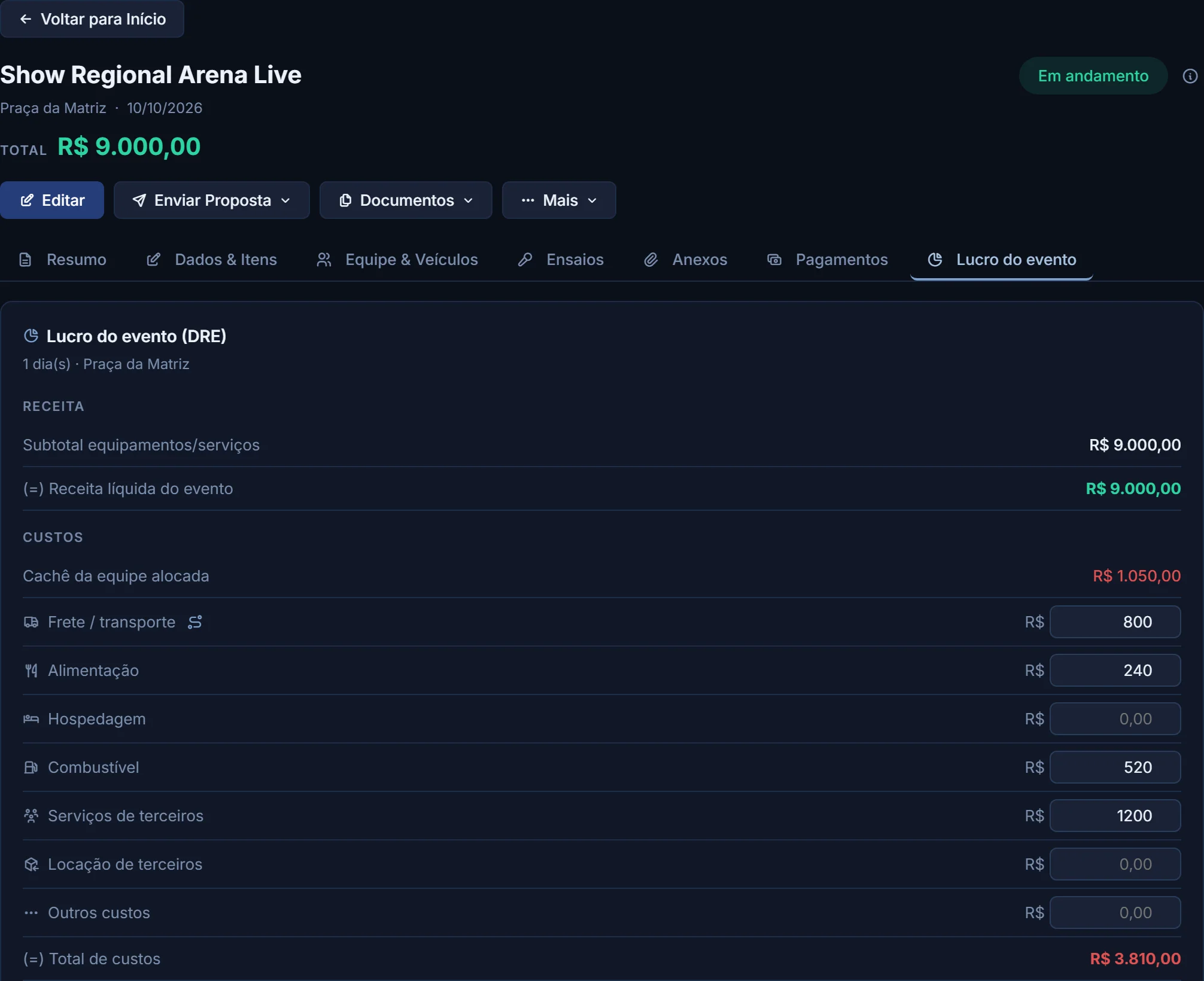Select the Lucro do evento tab
Image resolution: width=1204 pixels, height=981 pixels.
click(x=1002, y=260)
